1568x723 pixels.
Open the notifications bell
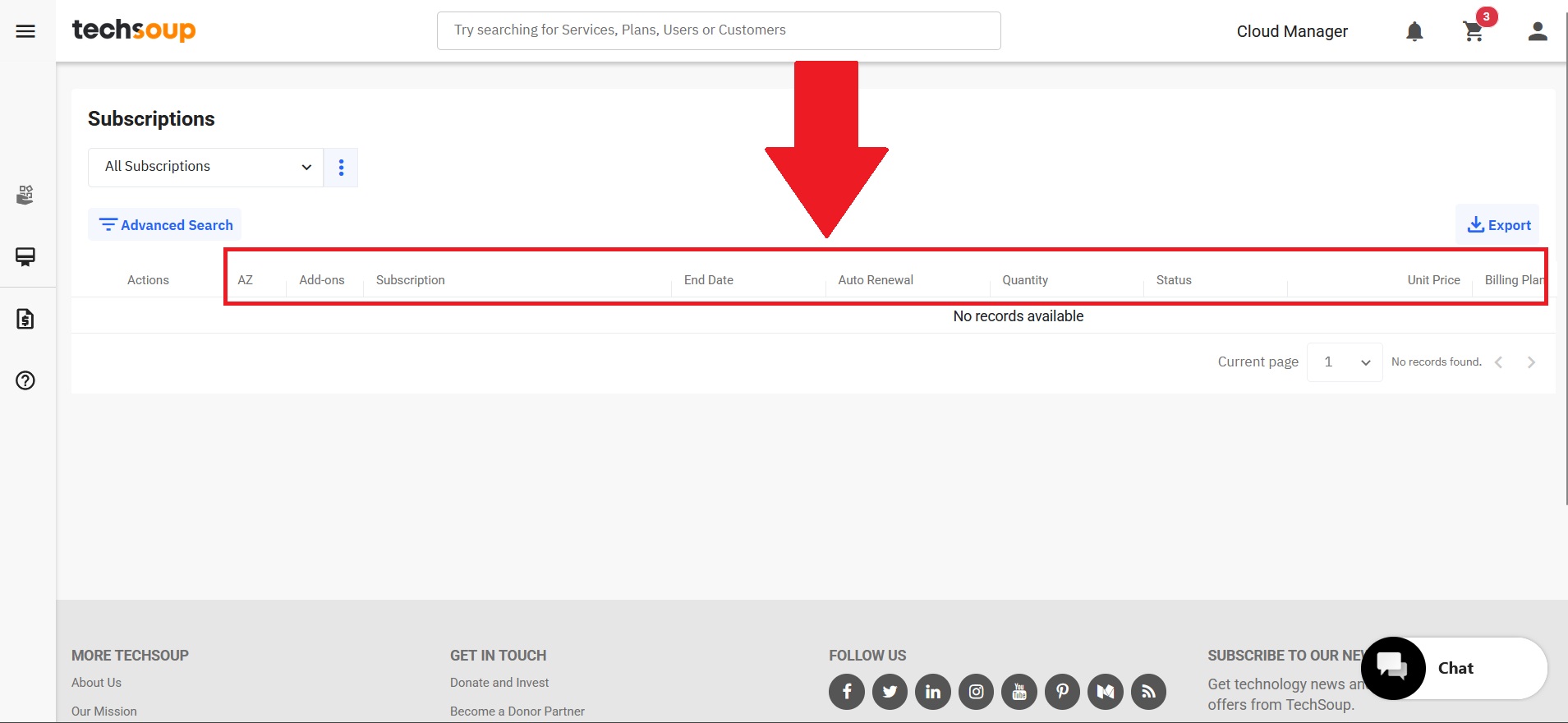[1414, 31]
